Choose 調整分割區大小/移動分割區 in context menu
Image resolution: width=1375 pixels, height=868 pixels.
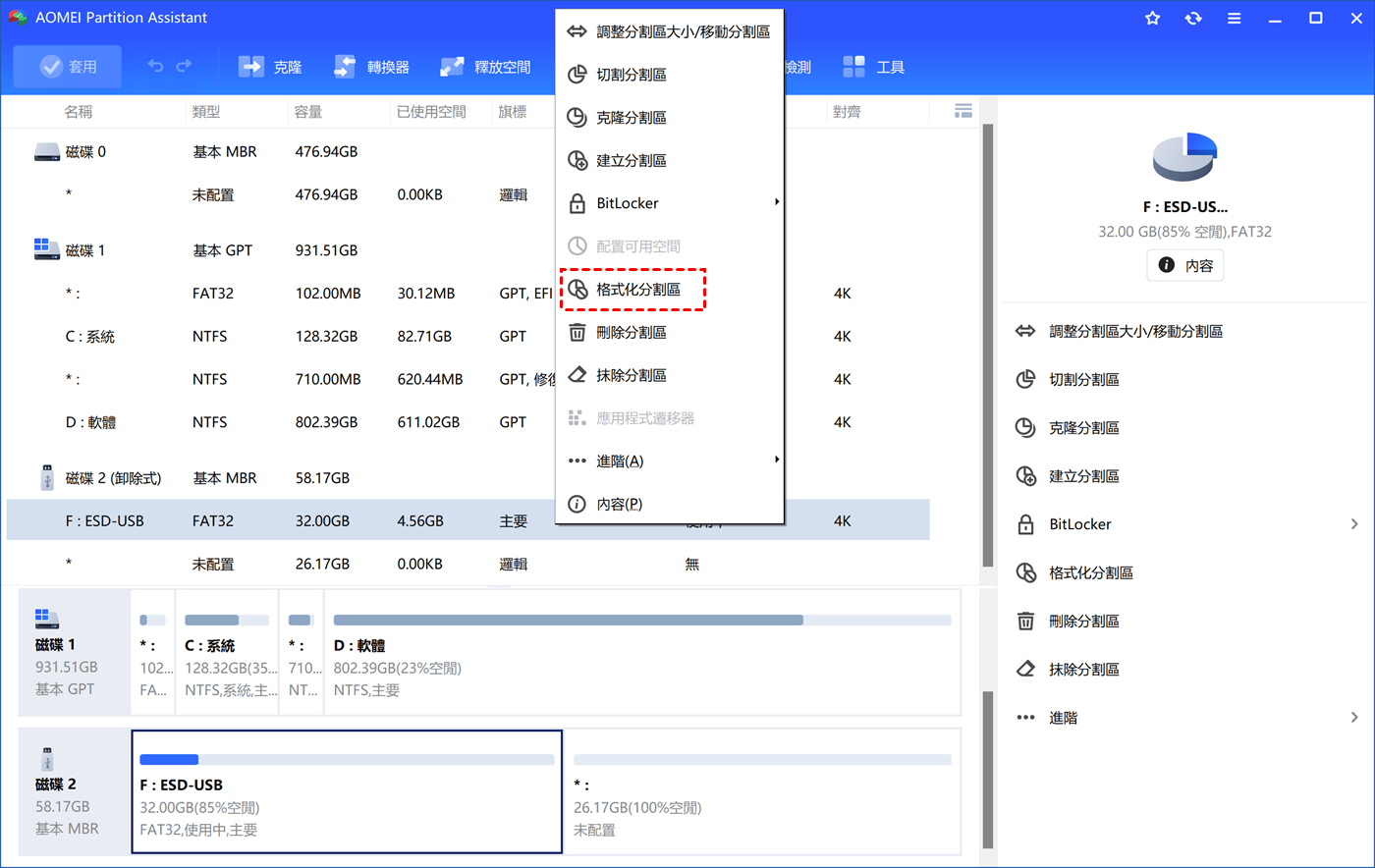click(x=670, y=31)
